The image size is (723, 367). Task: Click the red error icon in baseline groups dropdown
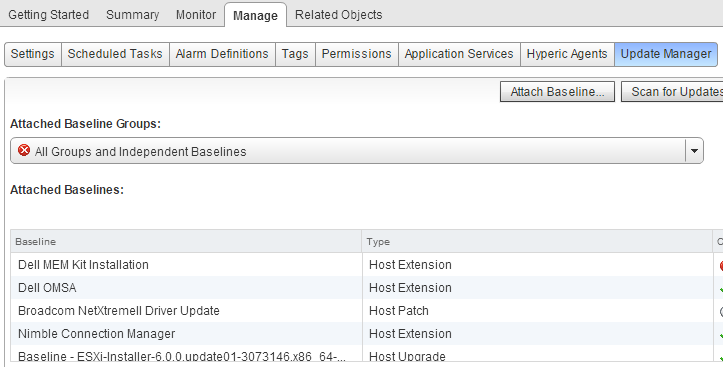(24, 150)
